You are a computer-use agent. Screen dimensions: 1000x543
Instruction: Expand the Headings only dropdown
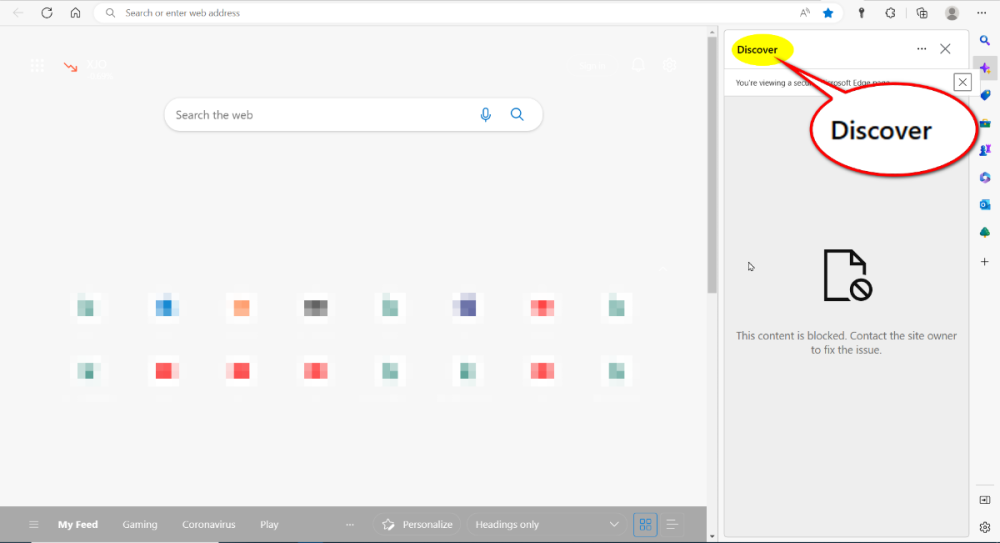click(x=546, y=524)
